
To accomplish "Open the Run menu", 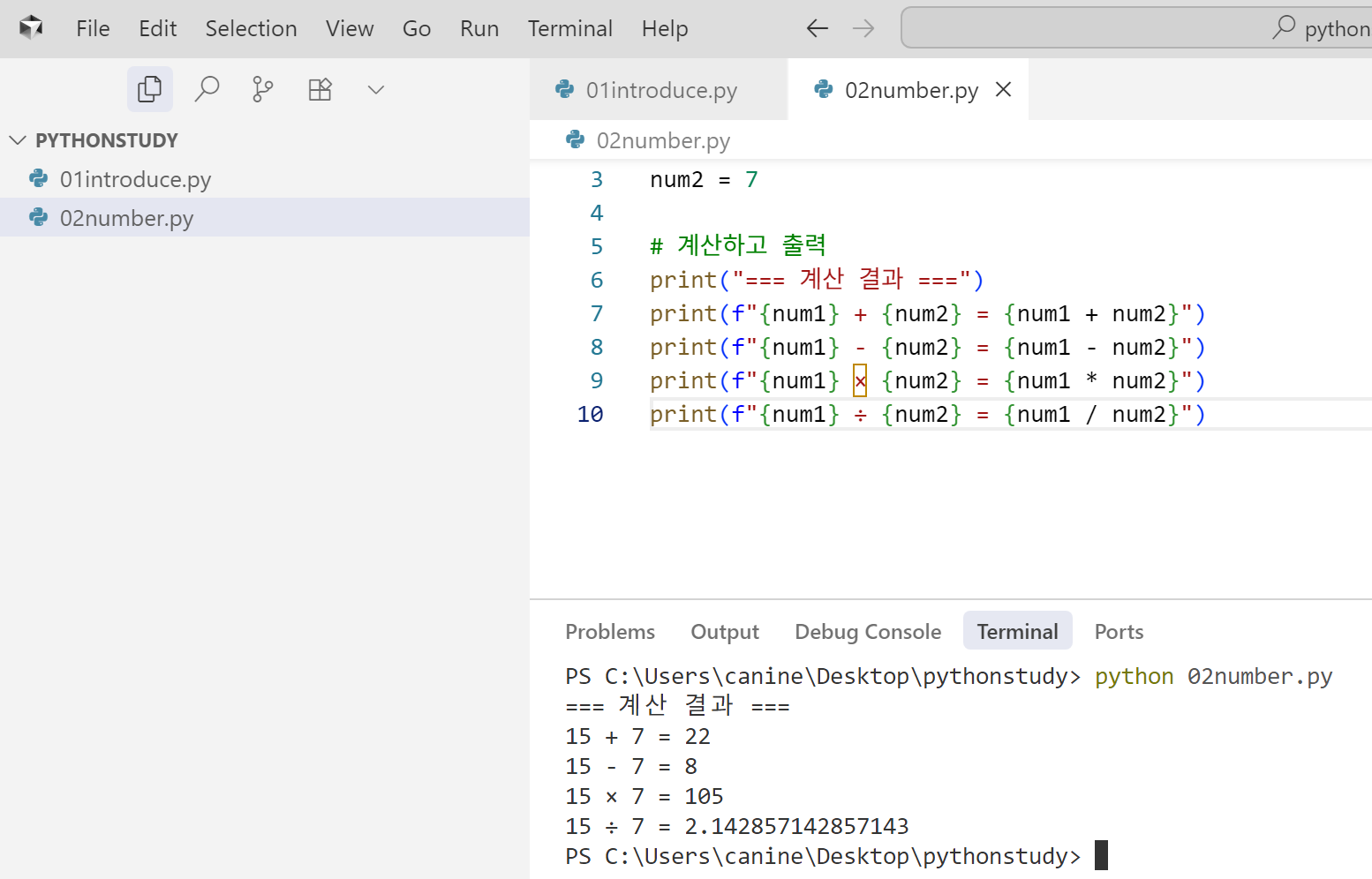I will (479, 28).
